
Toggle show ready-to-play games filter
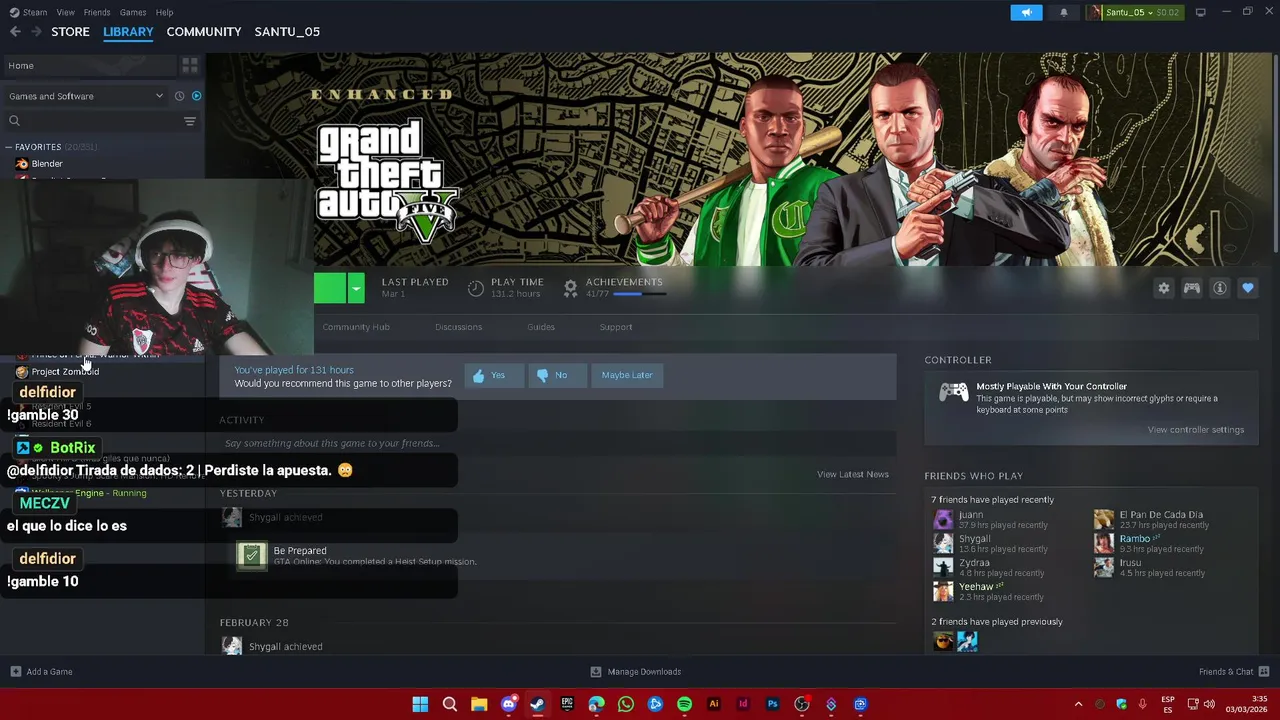pos(196,96)
